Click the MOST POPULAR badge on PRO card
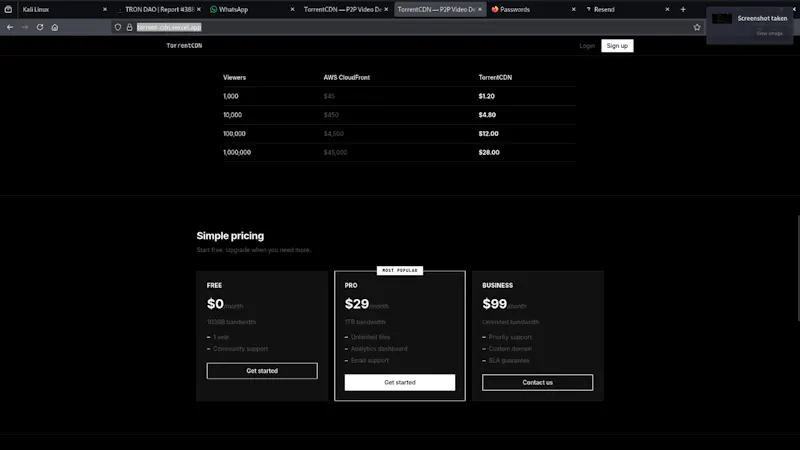This screenshot has width=800, height=450. [399, 270]
